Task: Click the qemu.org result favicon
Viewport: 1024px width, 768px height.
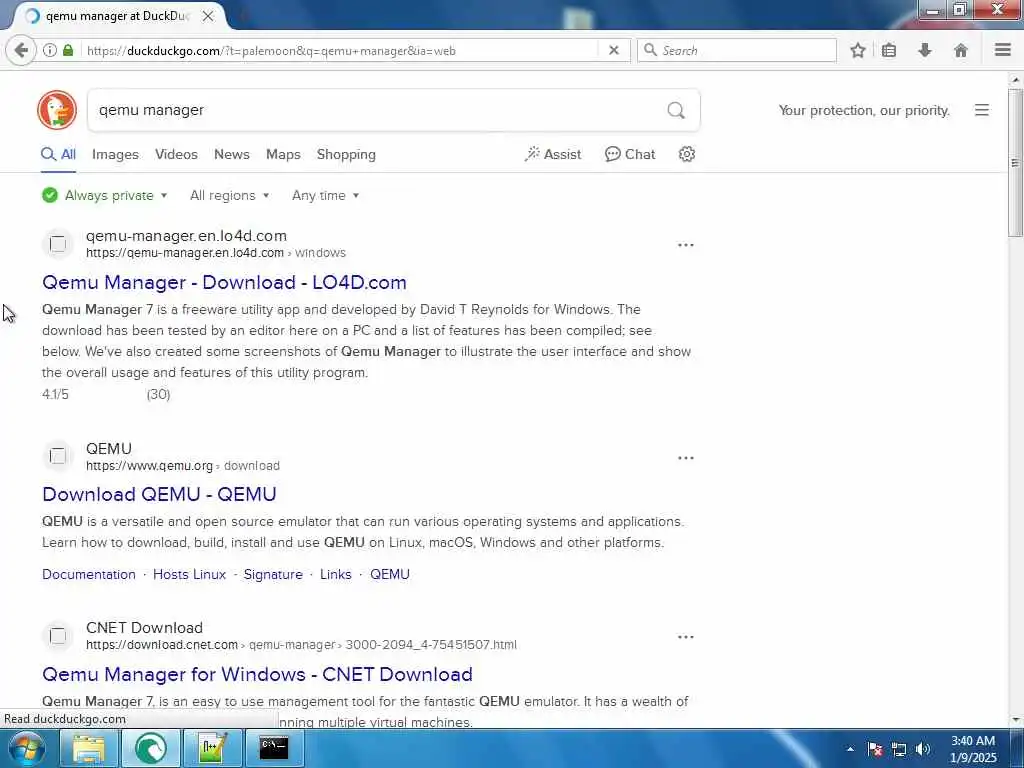Action: (x=57, y=456)
